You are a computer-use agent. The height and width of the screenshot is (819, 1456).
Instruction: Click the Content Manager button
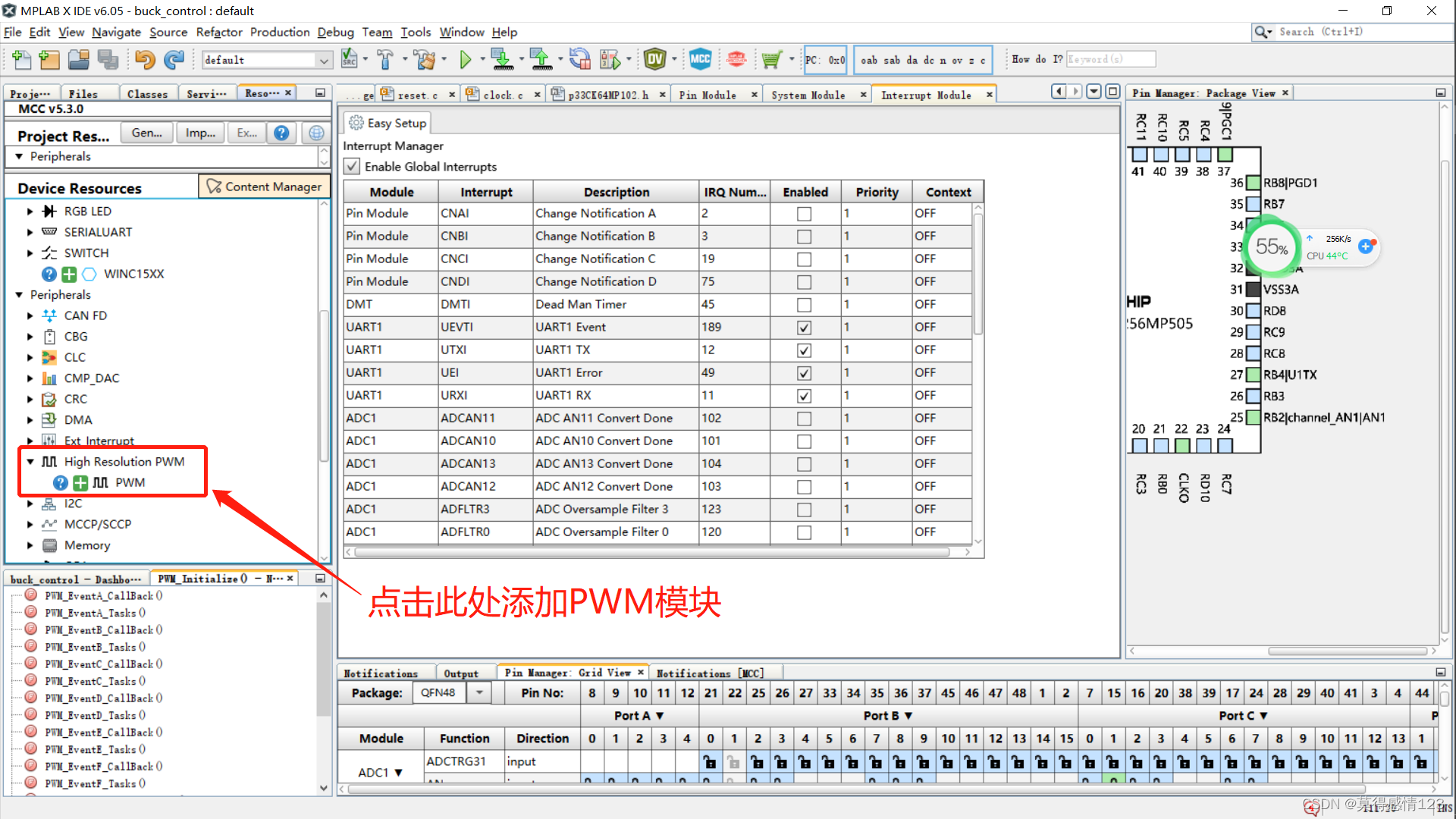point(264,186)
